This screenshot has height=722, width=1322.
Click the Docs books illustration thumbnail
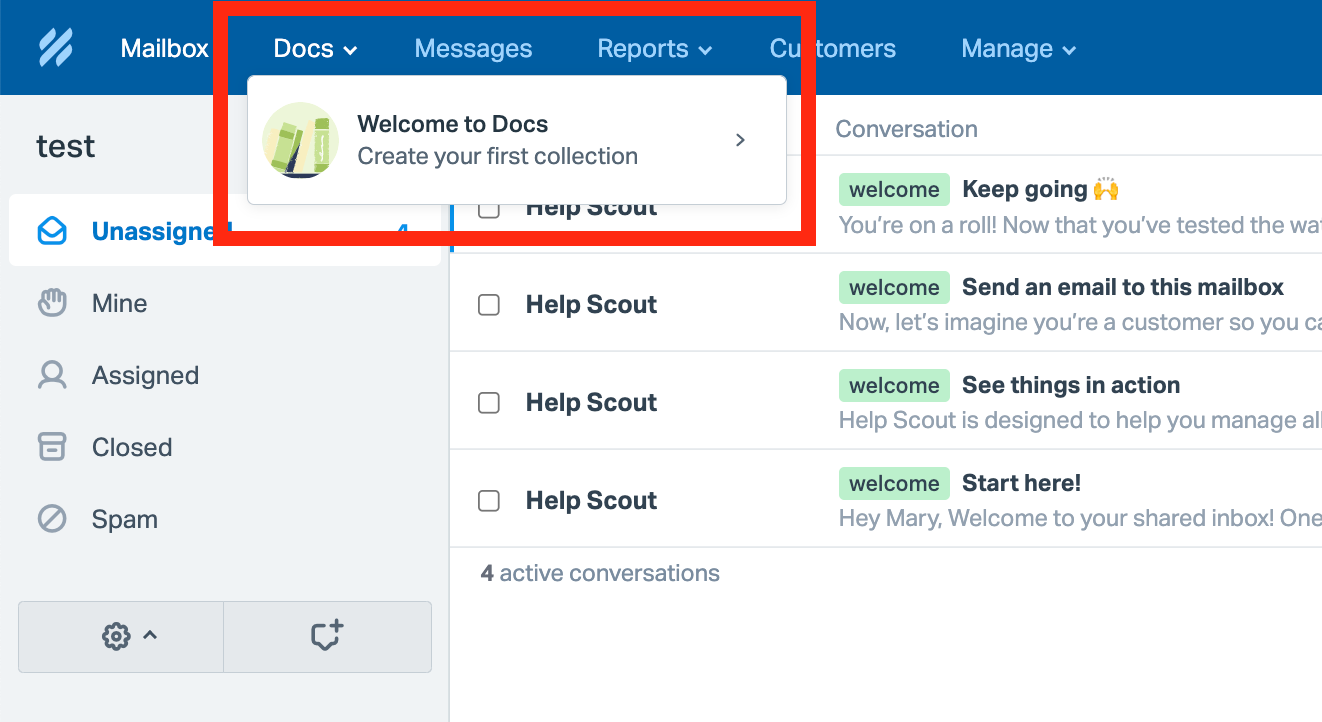300,140
